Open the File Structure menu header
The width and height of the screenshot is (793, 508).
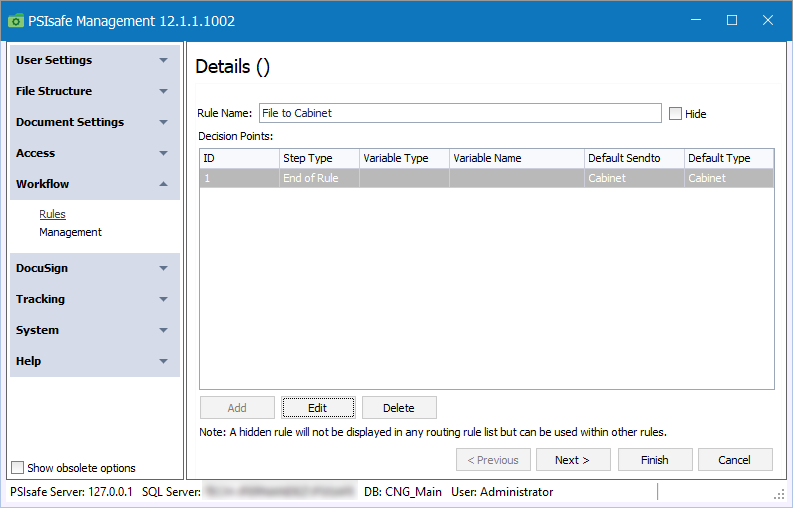pyautogui.click(x=95, y=91)
